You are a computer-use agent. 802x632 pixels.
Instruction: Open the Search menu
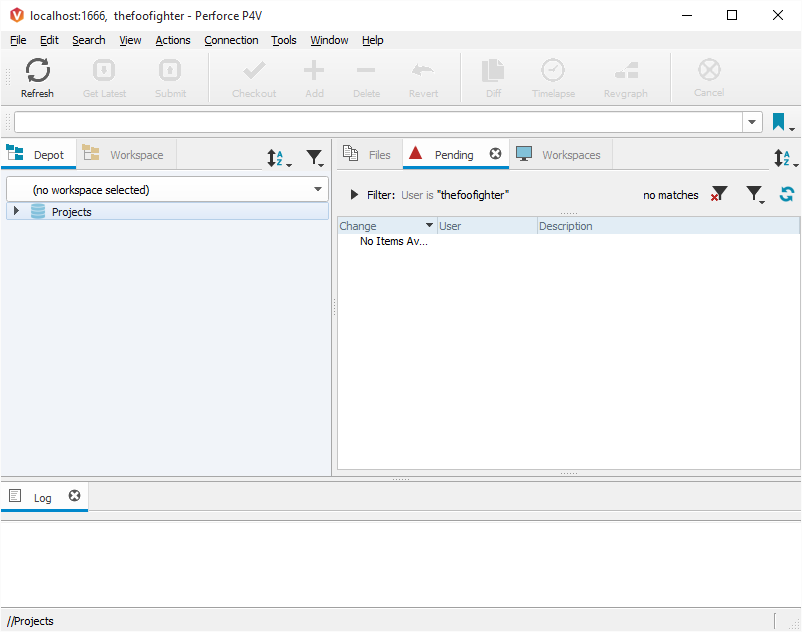(88, 40)
